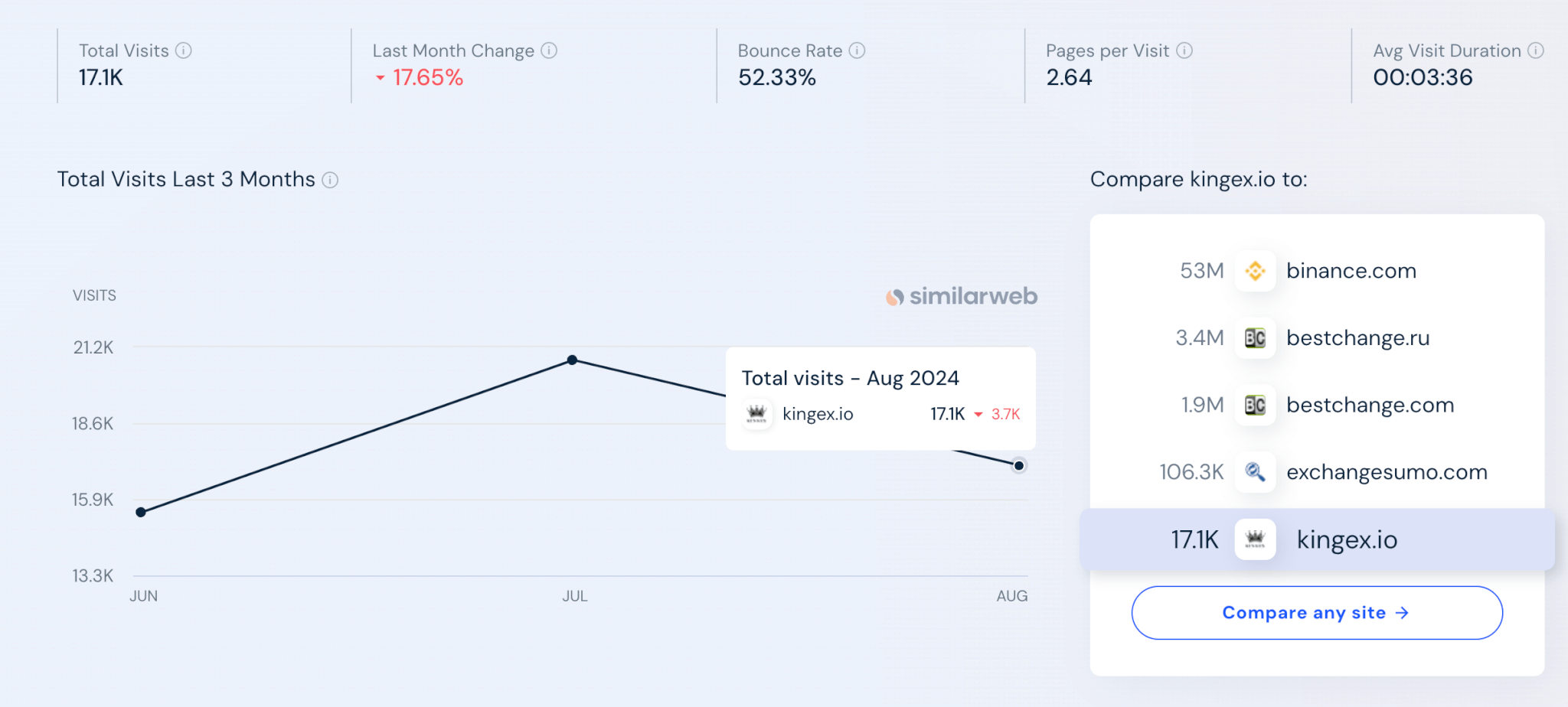Click the Total Visits info icon
The image size is (1568, 707).
click(184, 50)
